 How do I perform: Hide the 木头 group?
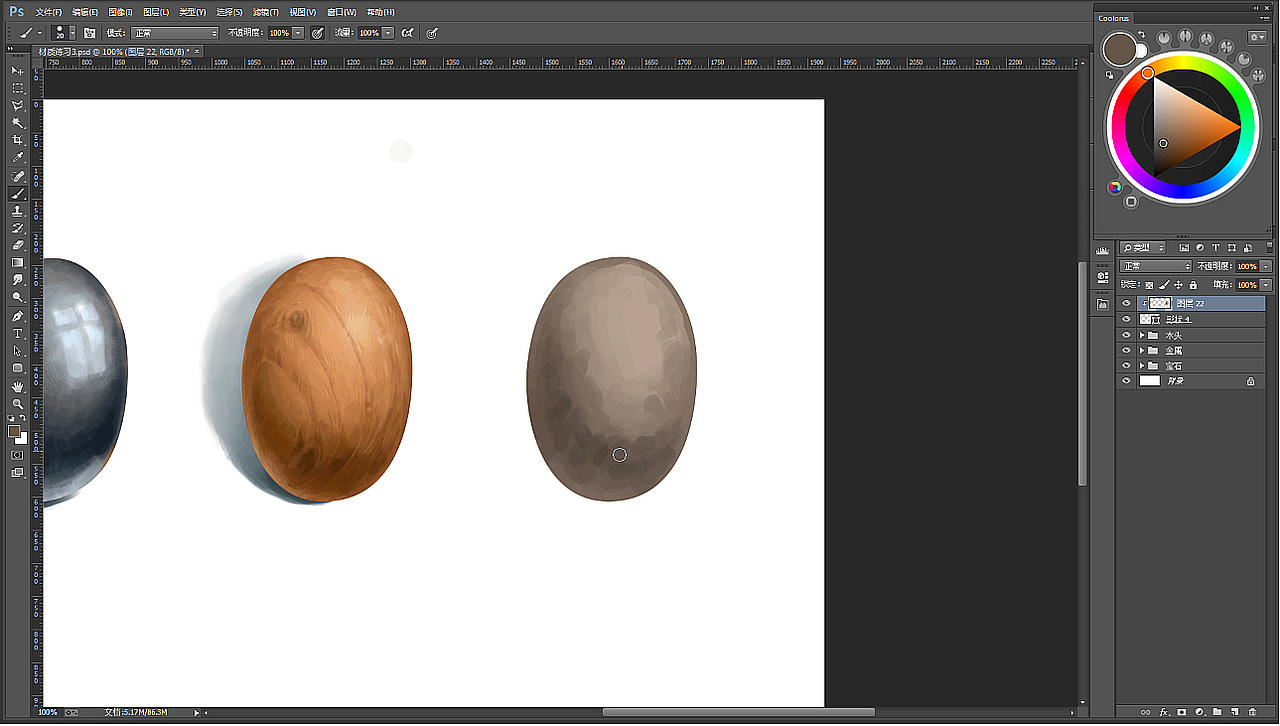(x=1127, y=335)
